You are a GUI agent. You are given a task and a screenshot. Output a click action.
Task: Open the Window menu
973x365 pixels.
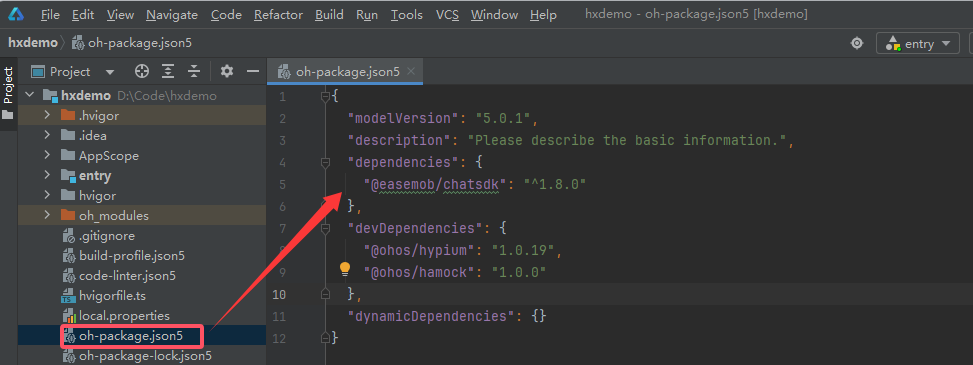494,15
